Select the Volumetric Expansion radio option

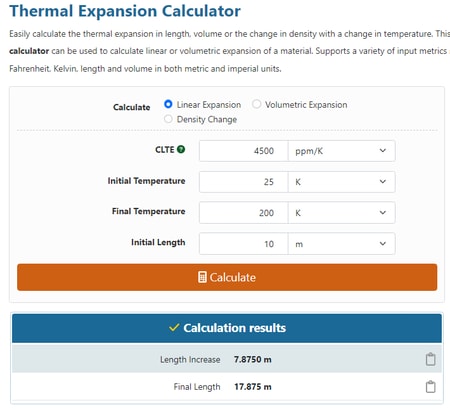[x=256, y=104]
